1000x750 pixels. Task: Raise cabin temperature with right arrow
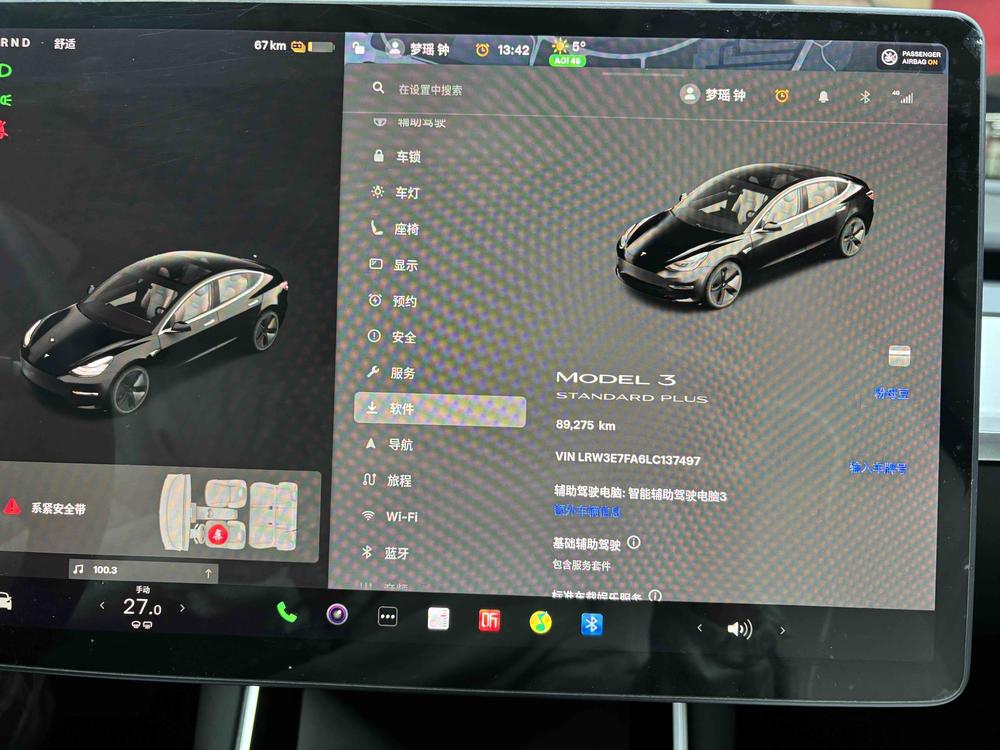[182, 608]
